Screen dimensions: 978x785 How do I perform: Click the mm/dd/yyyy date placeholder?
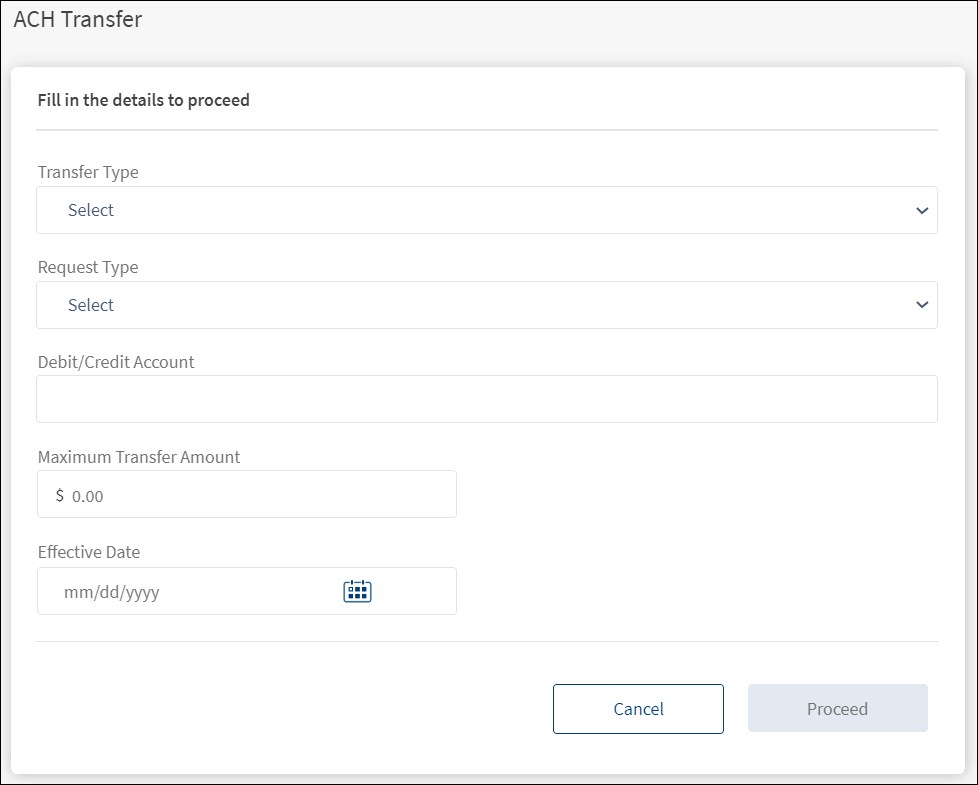(112, 592)
